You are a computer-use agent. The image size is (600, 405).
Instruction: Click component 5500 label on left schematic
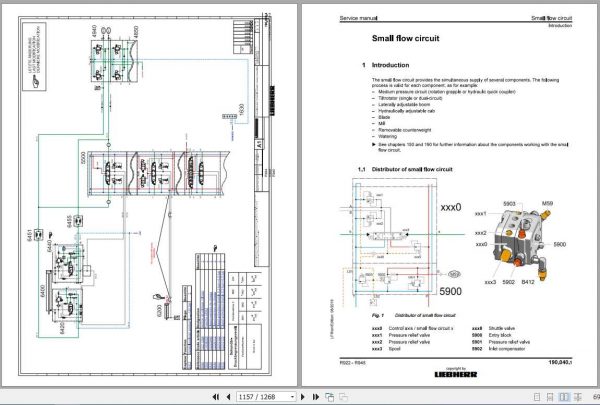[x=84, y=158]
